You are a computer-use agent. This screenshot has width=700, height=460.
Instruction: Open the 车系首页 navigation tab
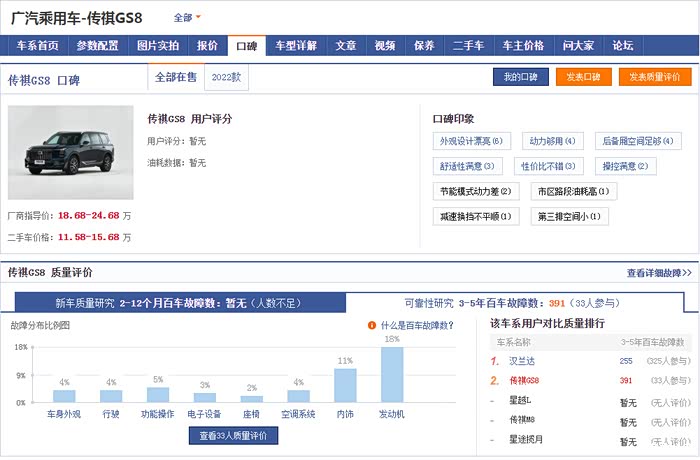pyautogui.click(x=37, y=46)
